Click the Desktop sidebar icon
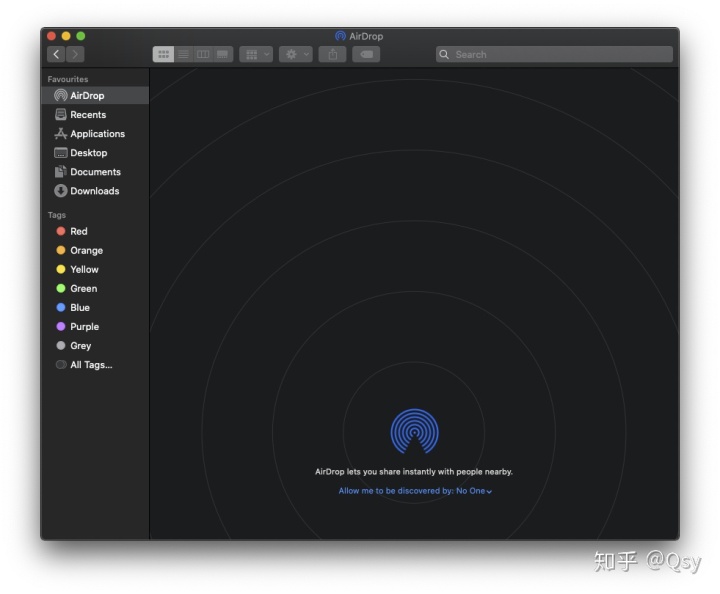Image resolution: width=720 pixels, height=594 pixels. pyautogui.click(x=61, y=152)
